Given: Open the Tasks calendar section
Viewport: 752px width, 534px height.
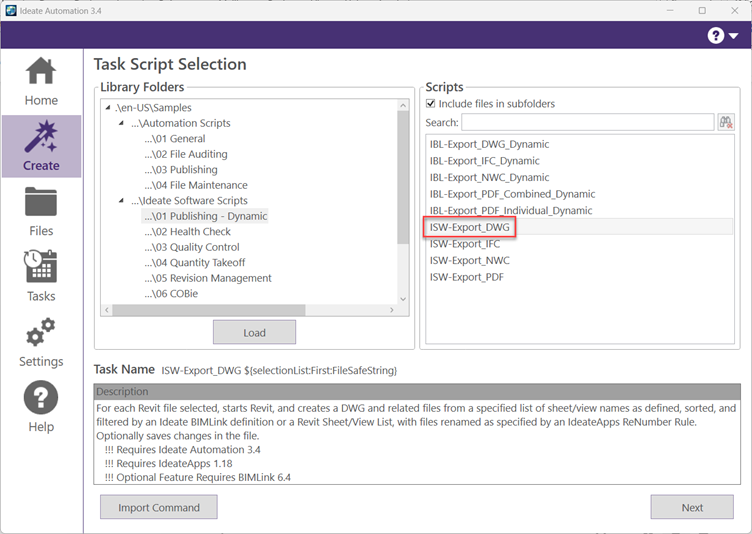Looking at the screenshot, I should click(41, 276).
